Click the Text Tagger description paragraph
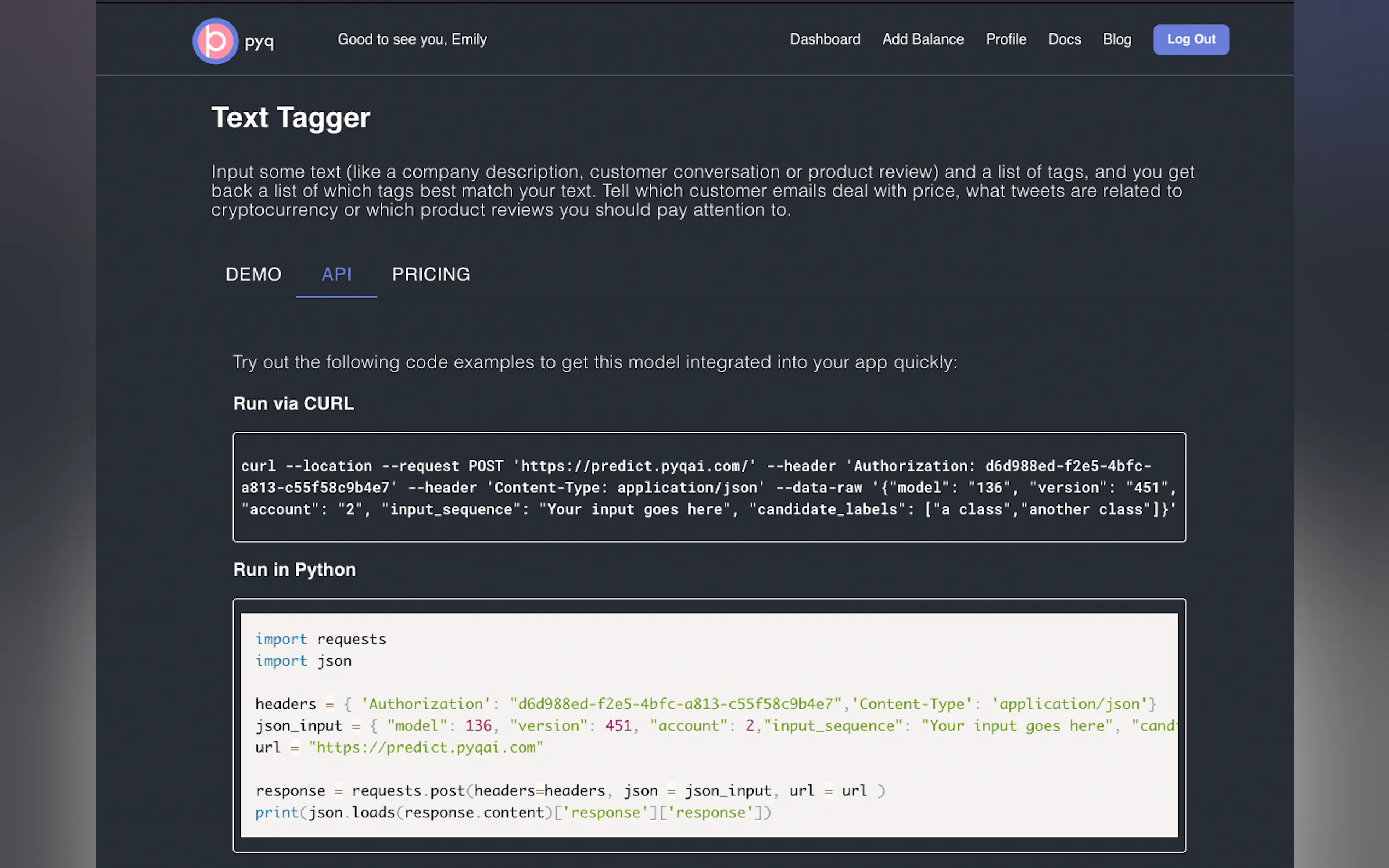The width and height of the screenshot is (1389, 868). tap(702, 191)
